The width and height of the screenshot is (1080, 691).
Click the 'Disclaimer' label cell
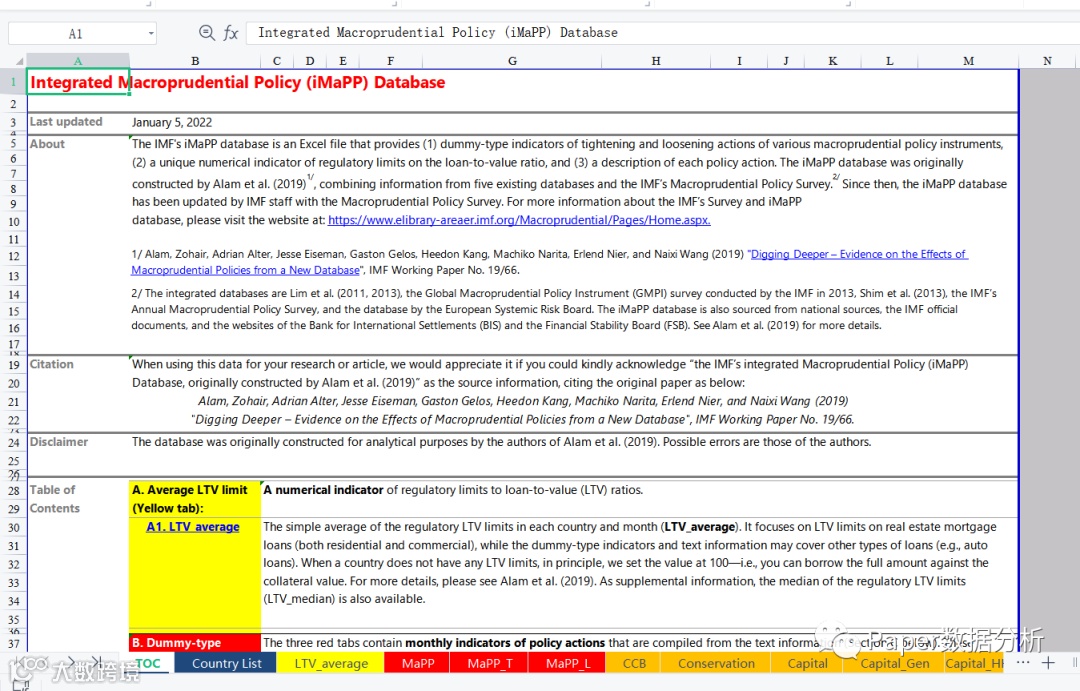(59, 442)
